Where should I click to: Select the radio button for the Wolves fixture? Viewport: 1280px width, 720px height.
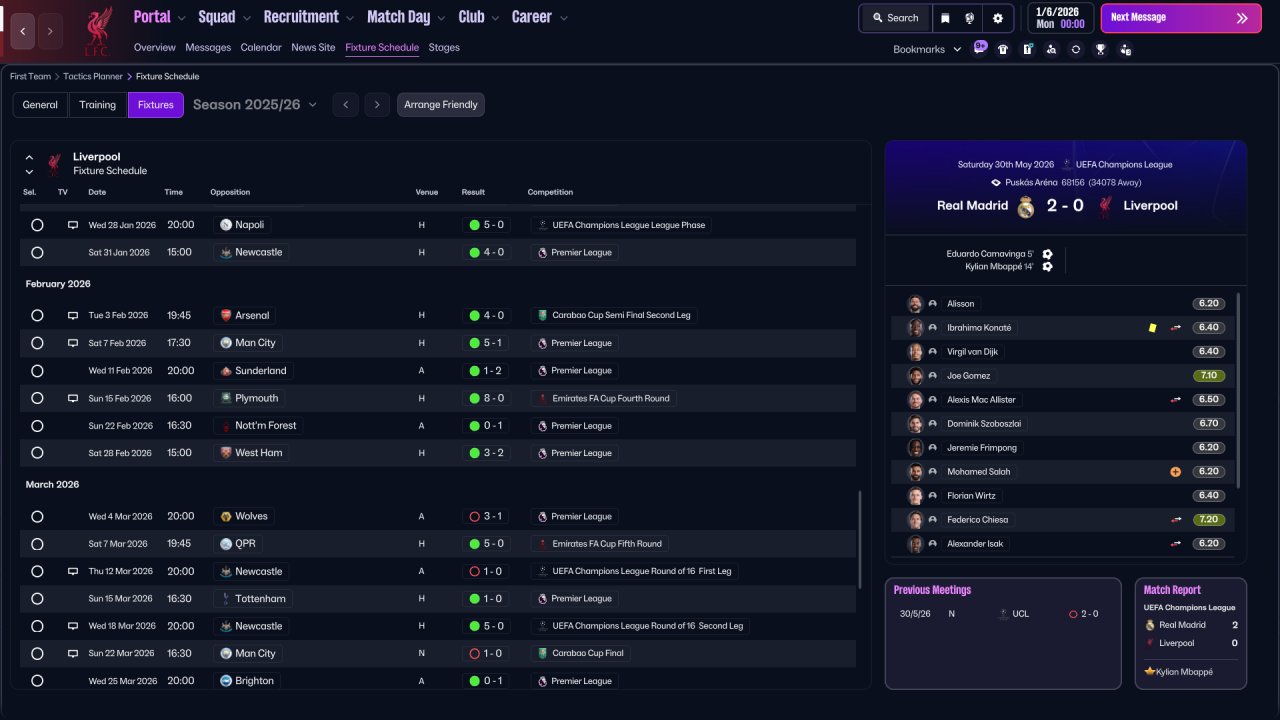(37, 517)
